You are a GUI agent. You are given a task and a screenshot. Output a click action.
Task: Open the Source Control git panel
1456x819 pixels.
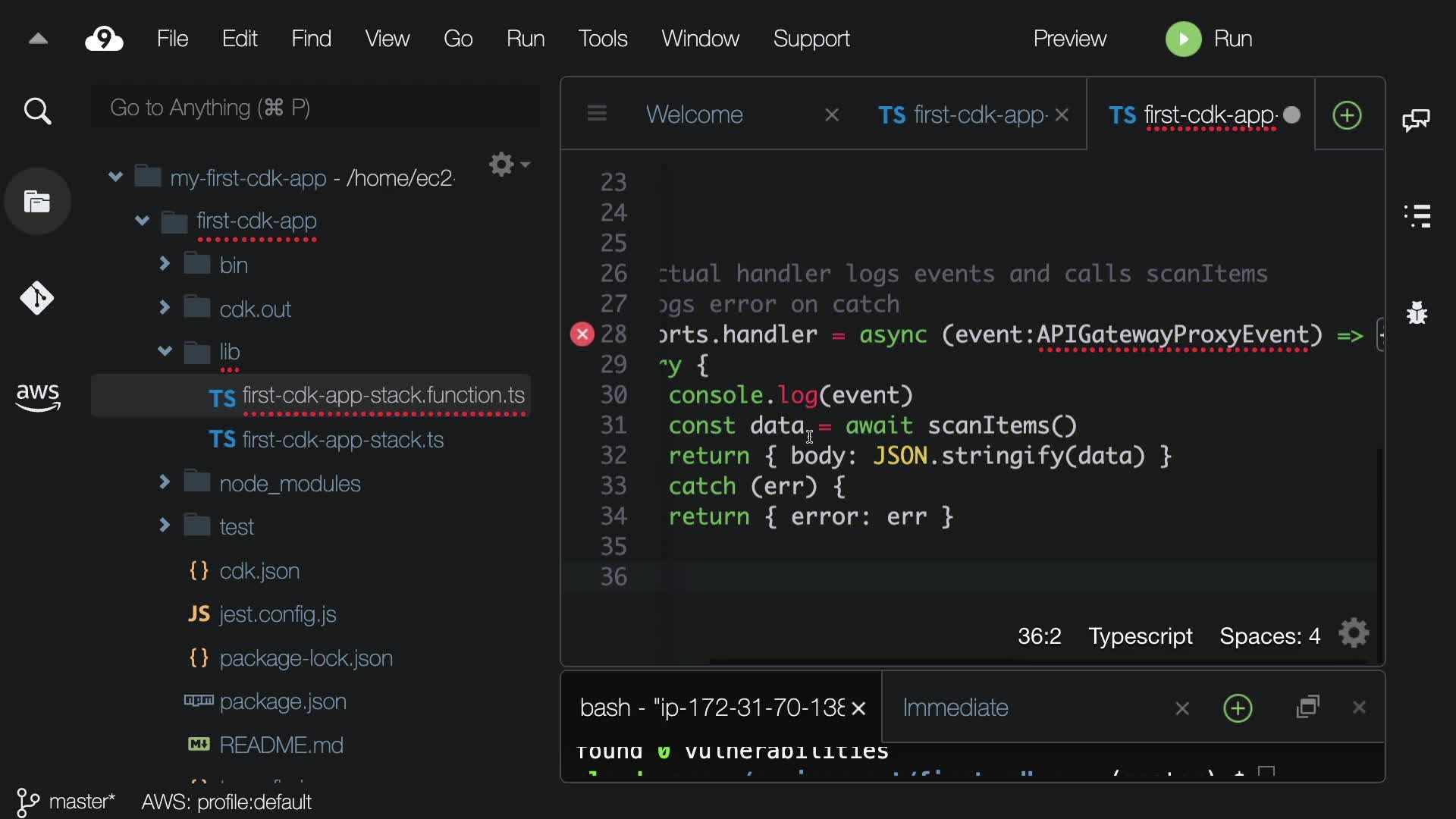[37, 298]
